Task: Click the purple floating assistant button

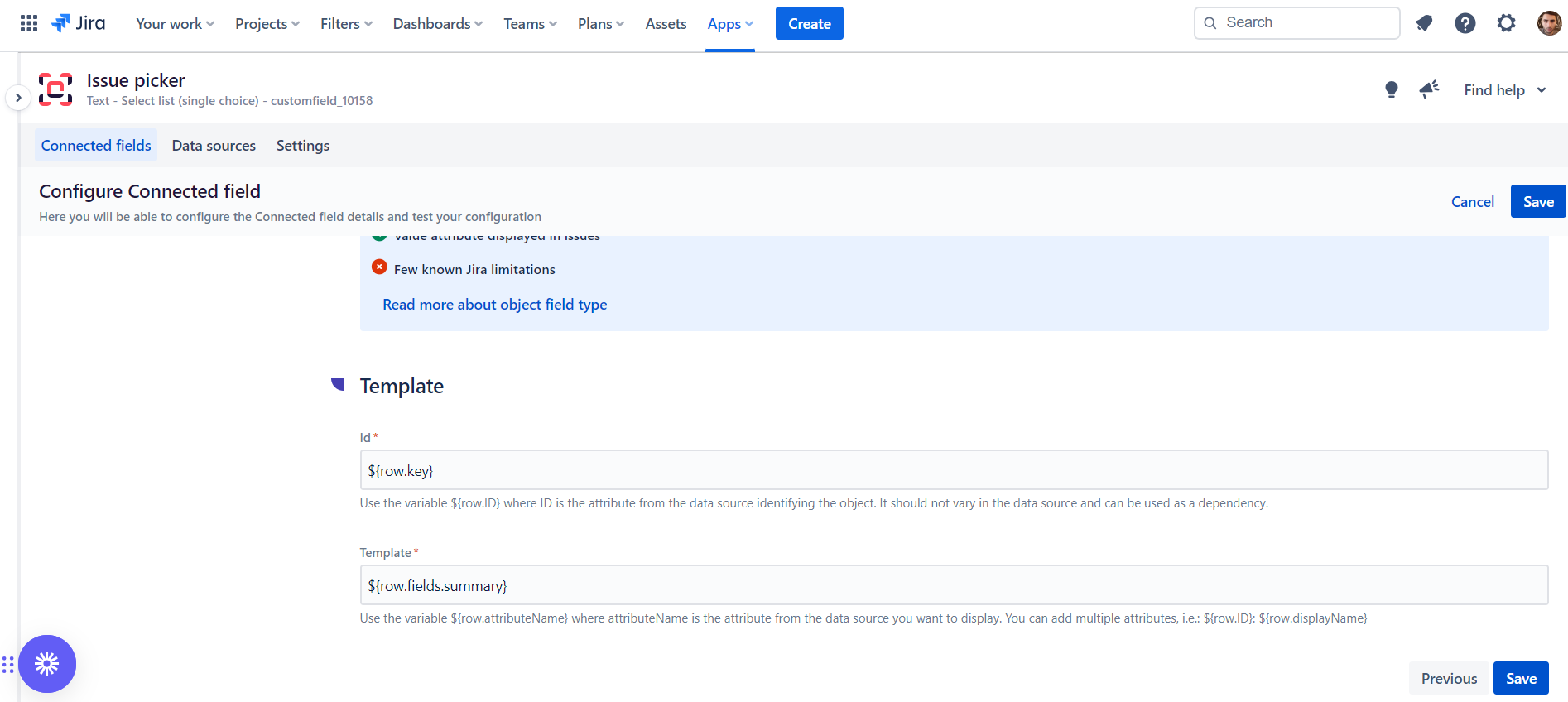Action: [x=47, y=663]
